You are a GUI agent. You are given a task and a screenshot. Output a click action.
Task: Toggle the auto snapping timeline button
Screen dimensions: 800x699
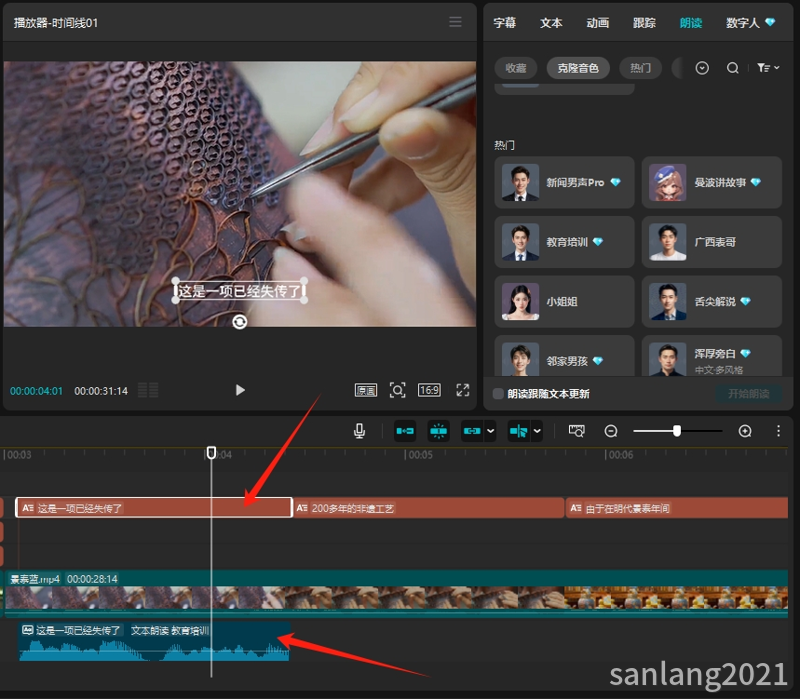pyautogui.click(x=438, y=431)
